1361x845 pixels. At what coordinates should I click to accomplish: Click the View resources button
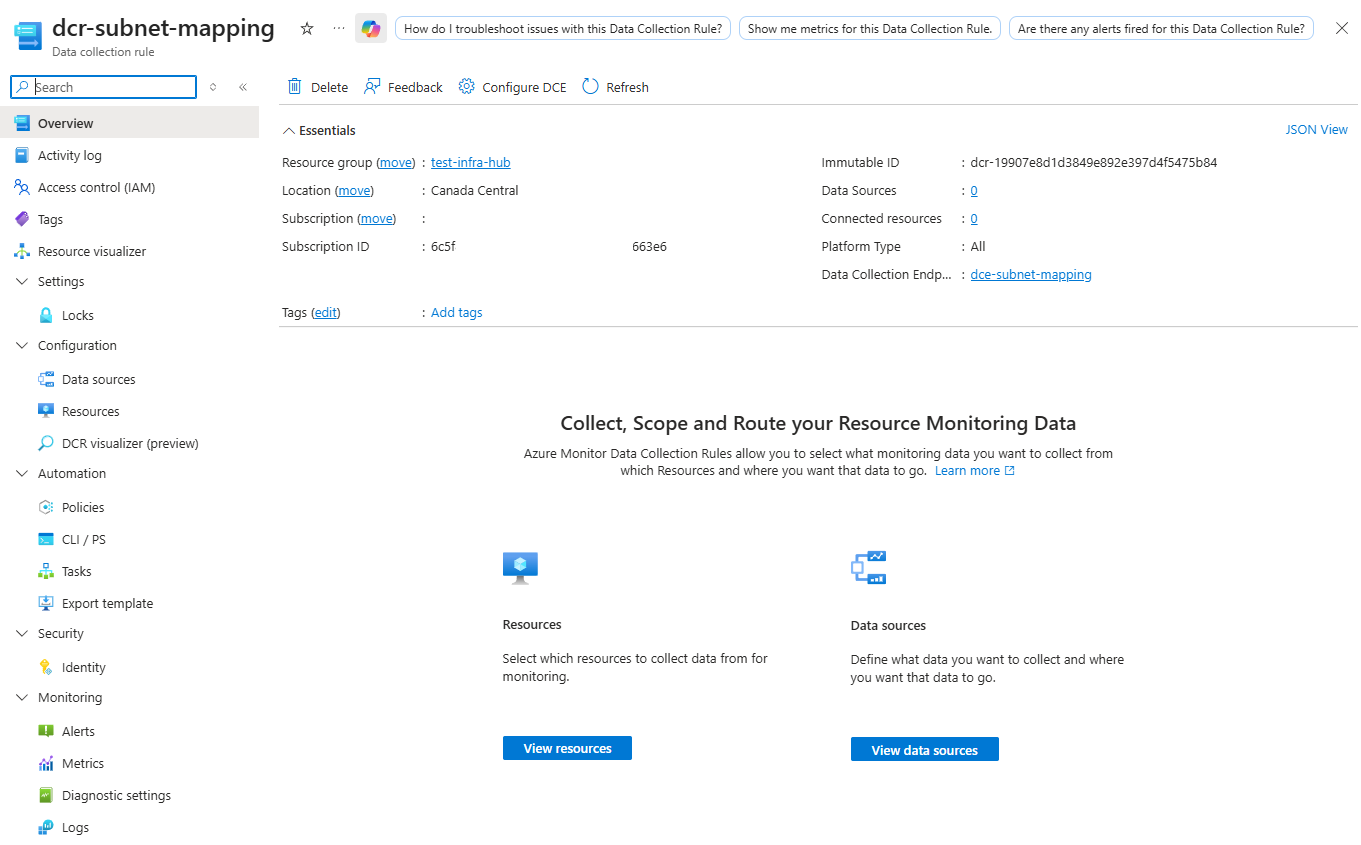click(x=567, y=748)
